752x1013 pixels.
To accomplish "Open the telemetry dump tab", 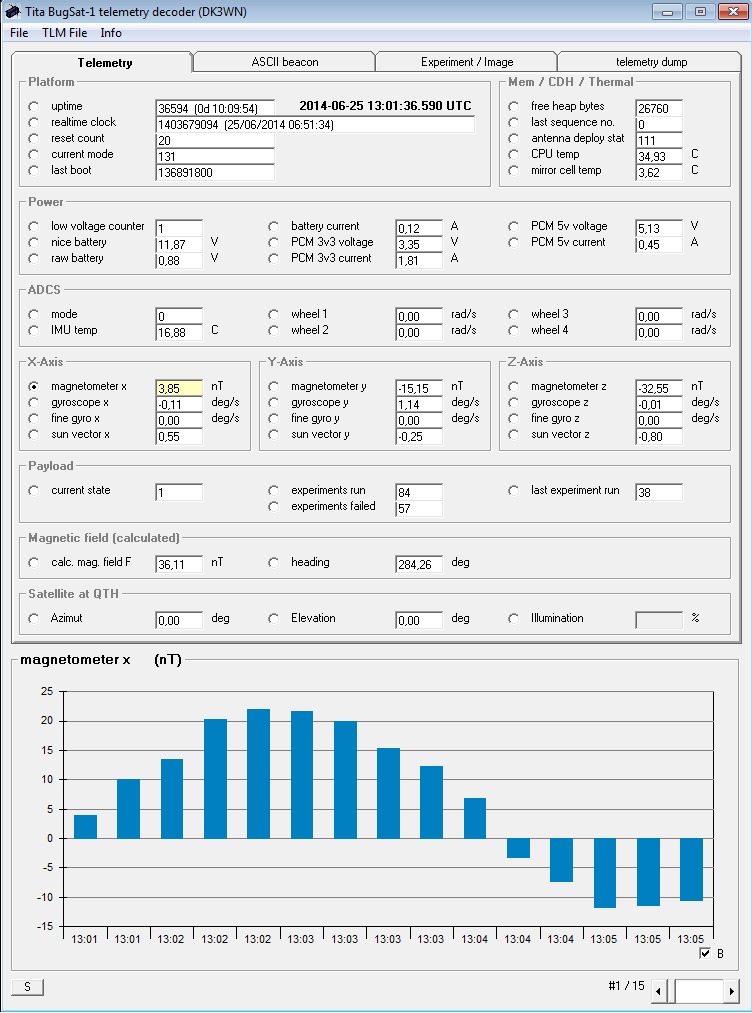I will pyautogui.click(x=651, y=62).
